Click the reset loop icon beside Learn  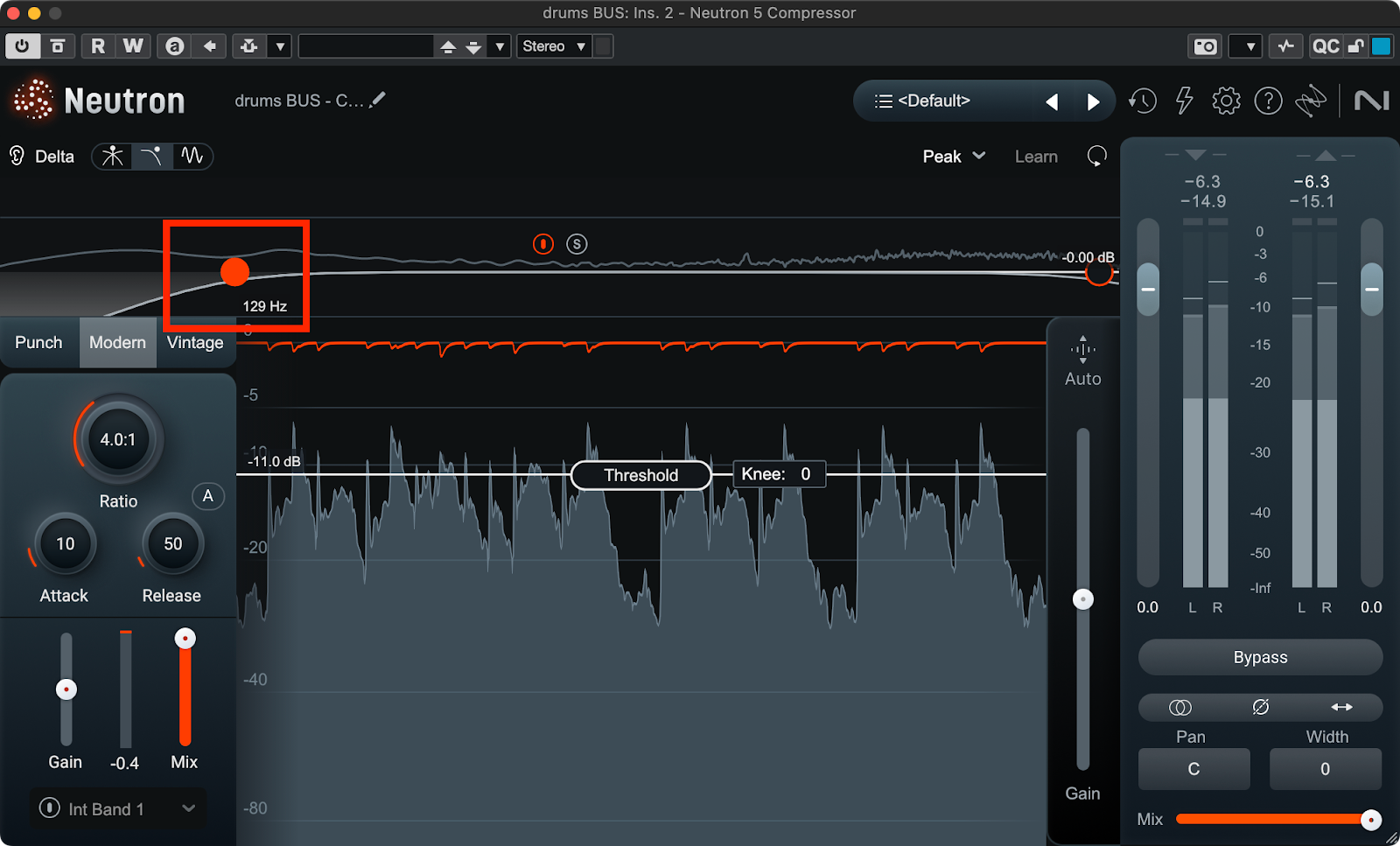tap(1096, 157)
